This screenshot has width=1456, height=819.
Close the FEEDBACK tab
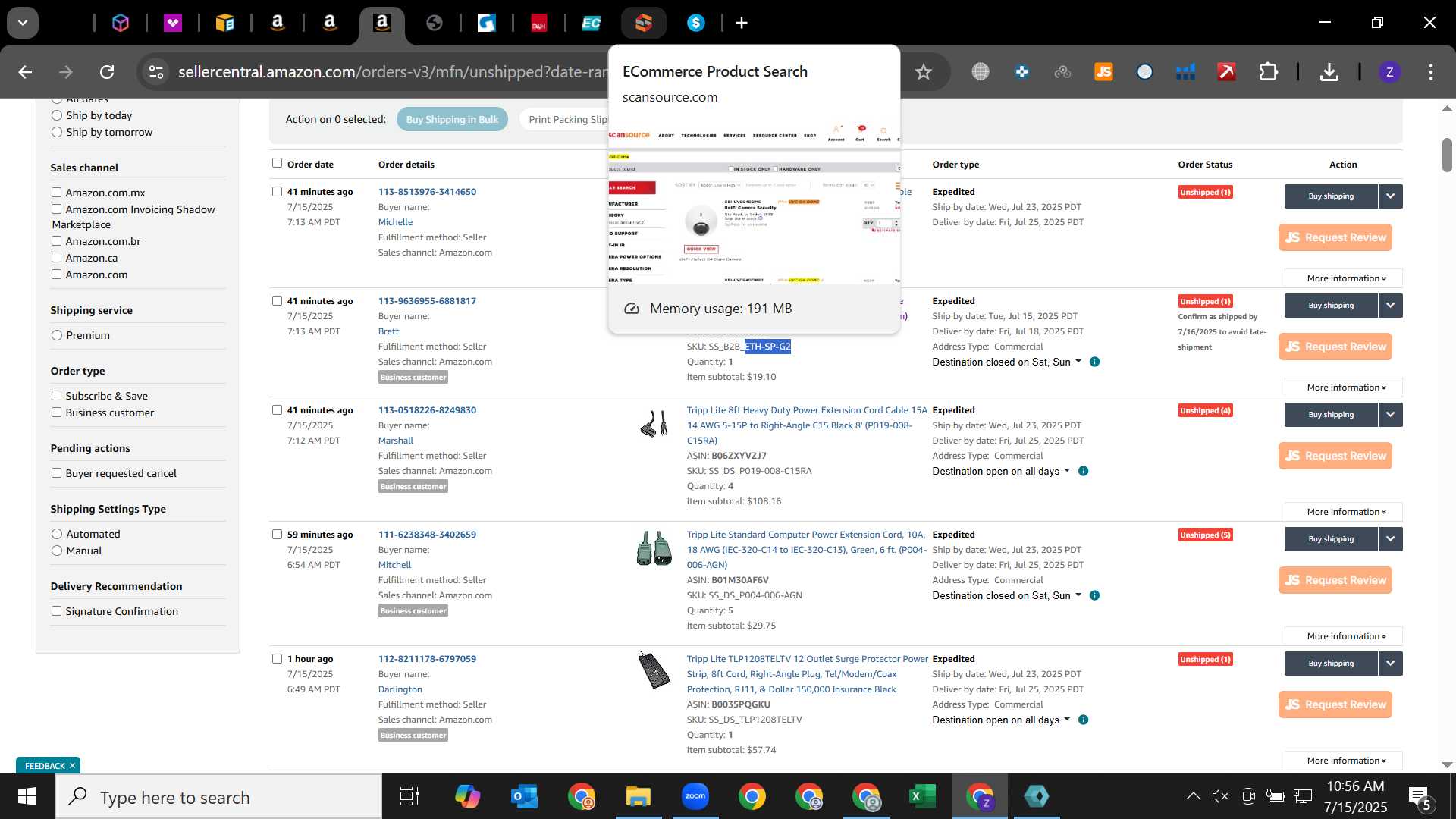(72, 766)
